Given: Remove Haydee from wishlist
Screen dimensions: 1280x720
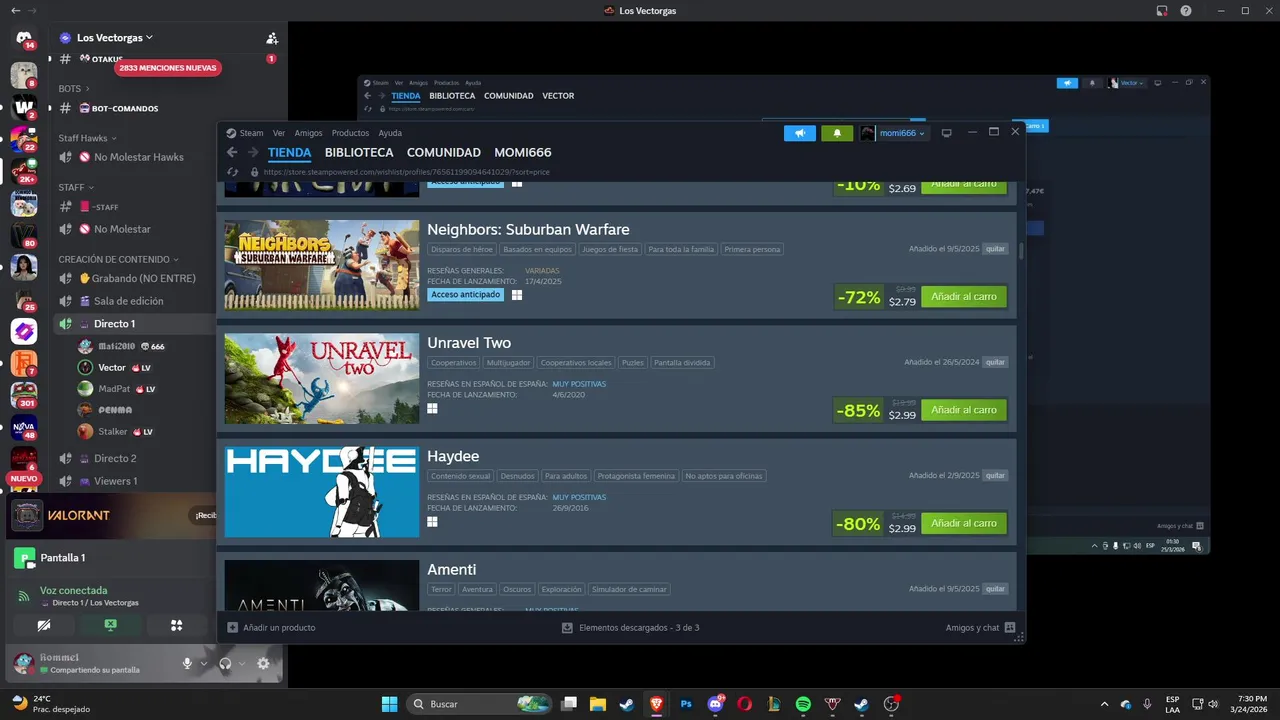Looking at the screenshot, I should click(x=995, y=476).
